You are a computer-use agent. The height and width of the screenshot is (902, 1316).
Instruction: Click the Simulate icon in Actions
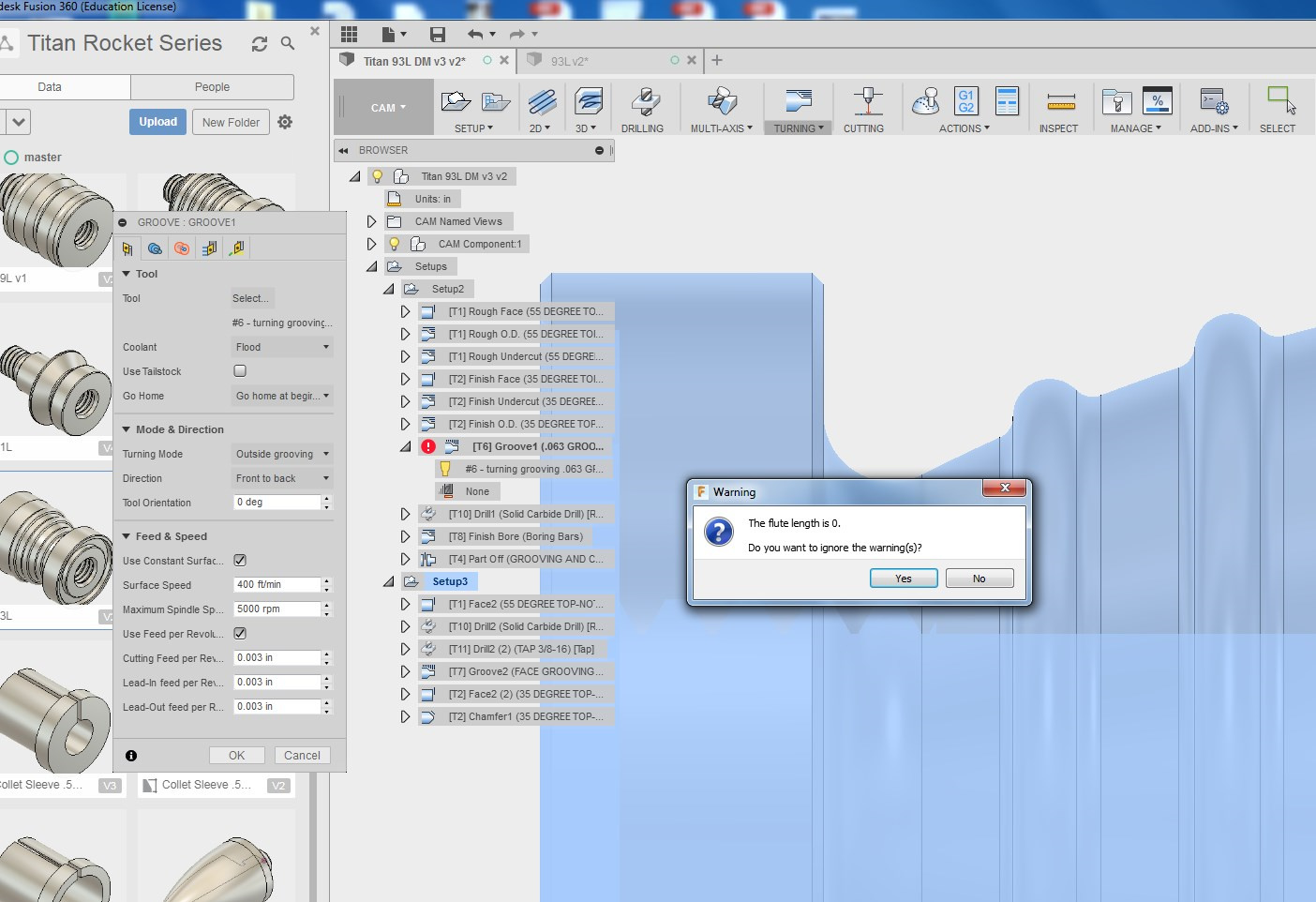[x=926, y=101]
